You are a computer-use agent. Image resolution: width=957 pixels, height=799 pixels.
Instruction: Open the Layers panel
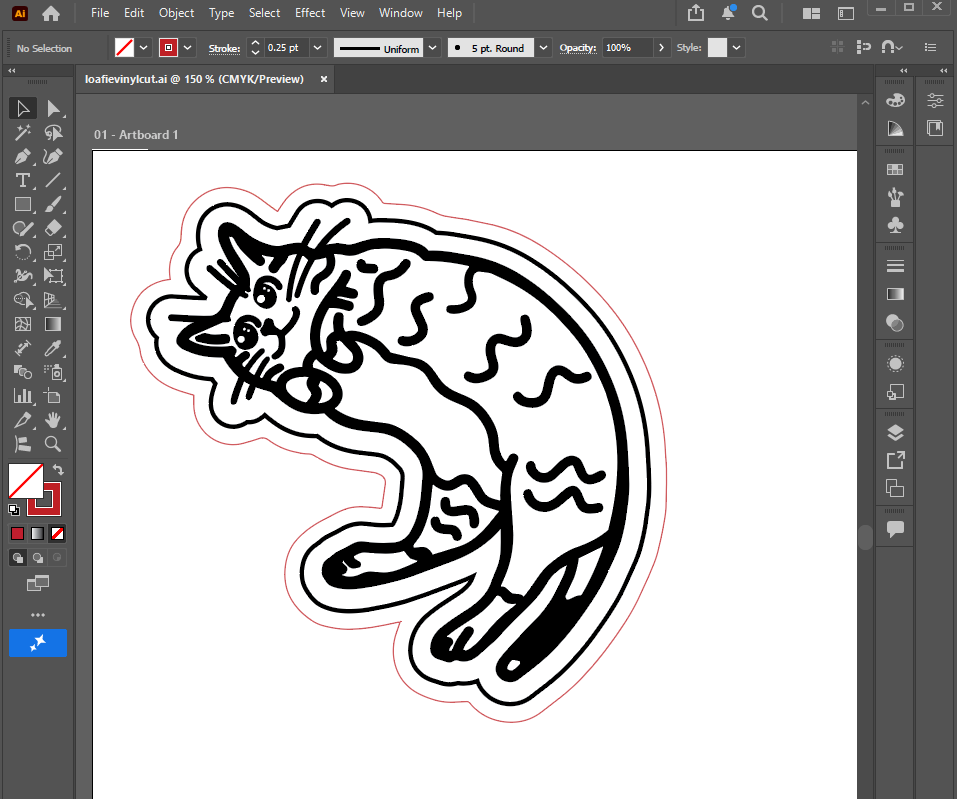895,432
